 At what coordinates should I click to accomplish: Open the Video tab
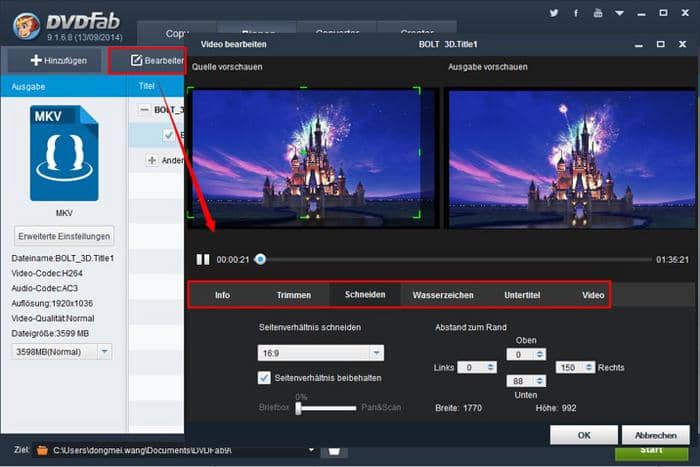(593, 295)
